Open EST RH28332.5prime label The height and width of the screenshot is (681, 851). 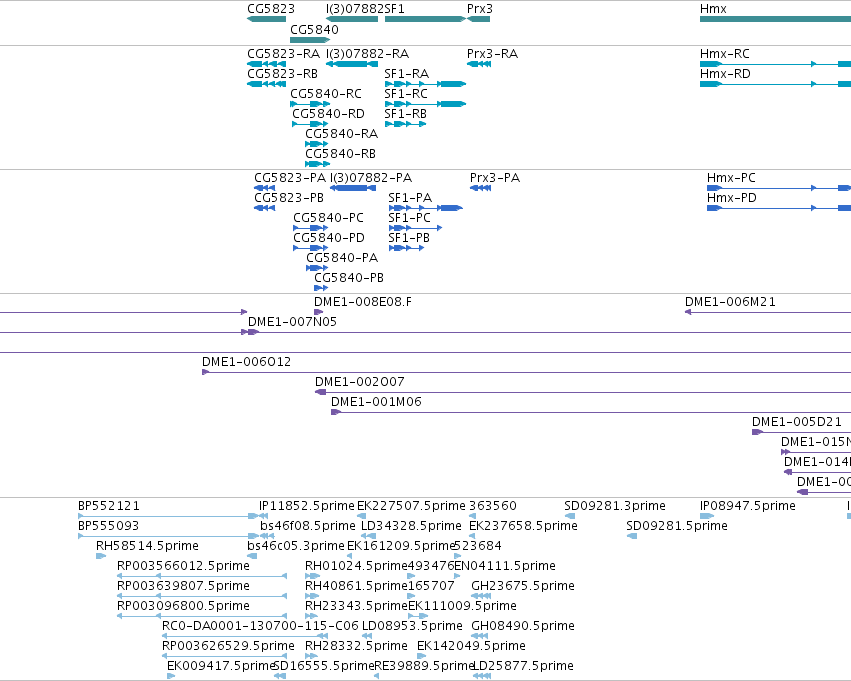[x=356, y=646]
